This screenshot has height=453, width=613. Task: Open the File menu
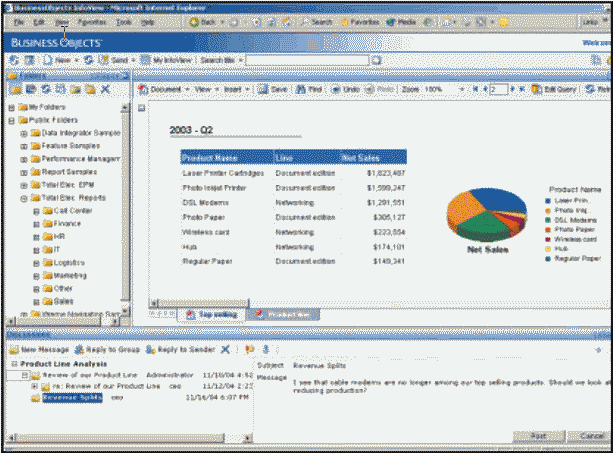point(19,22)
